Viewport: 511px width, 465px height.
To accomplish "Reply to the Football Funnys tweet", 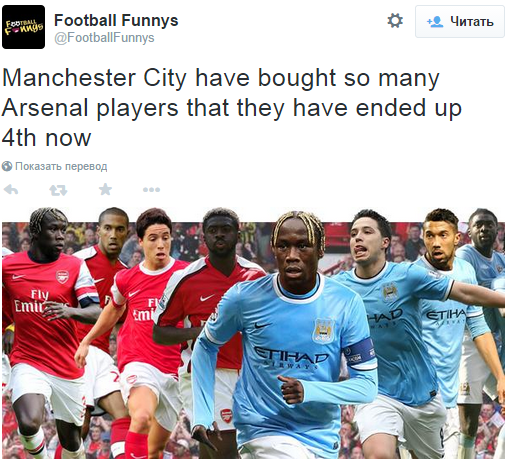I will [10, 190].
